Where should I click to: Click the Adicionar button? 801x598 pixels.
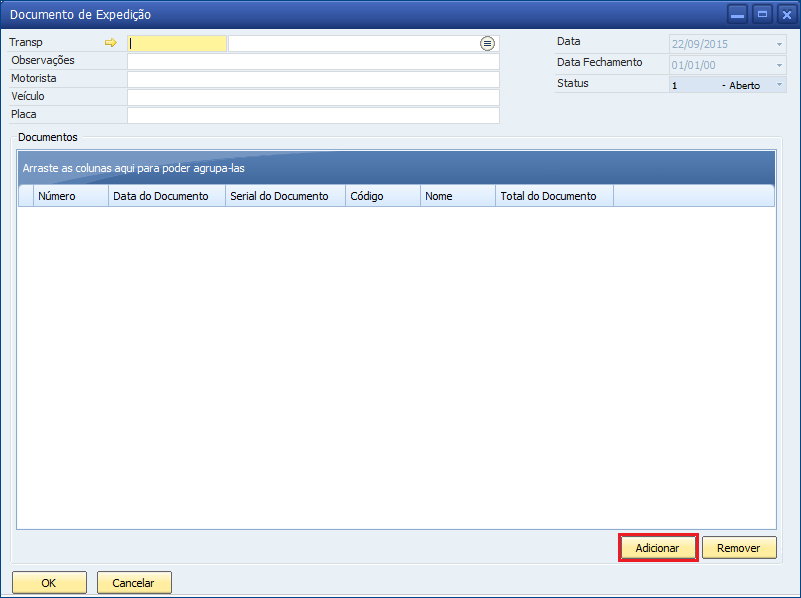[657, 548]
